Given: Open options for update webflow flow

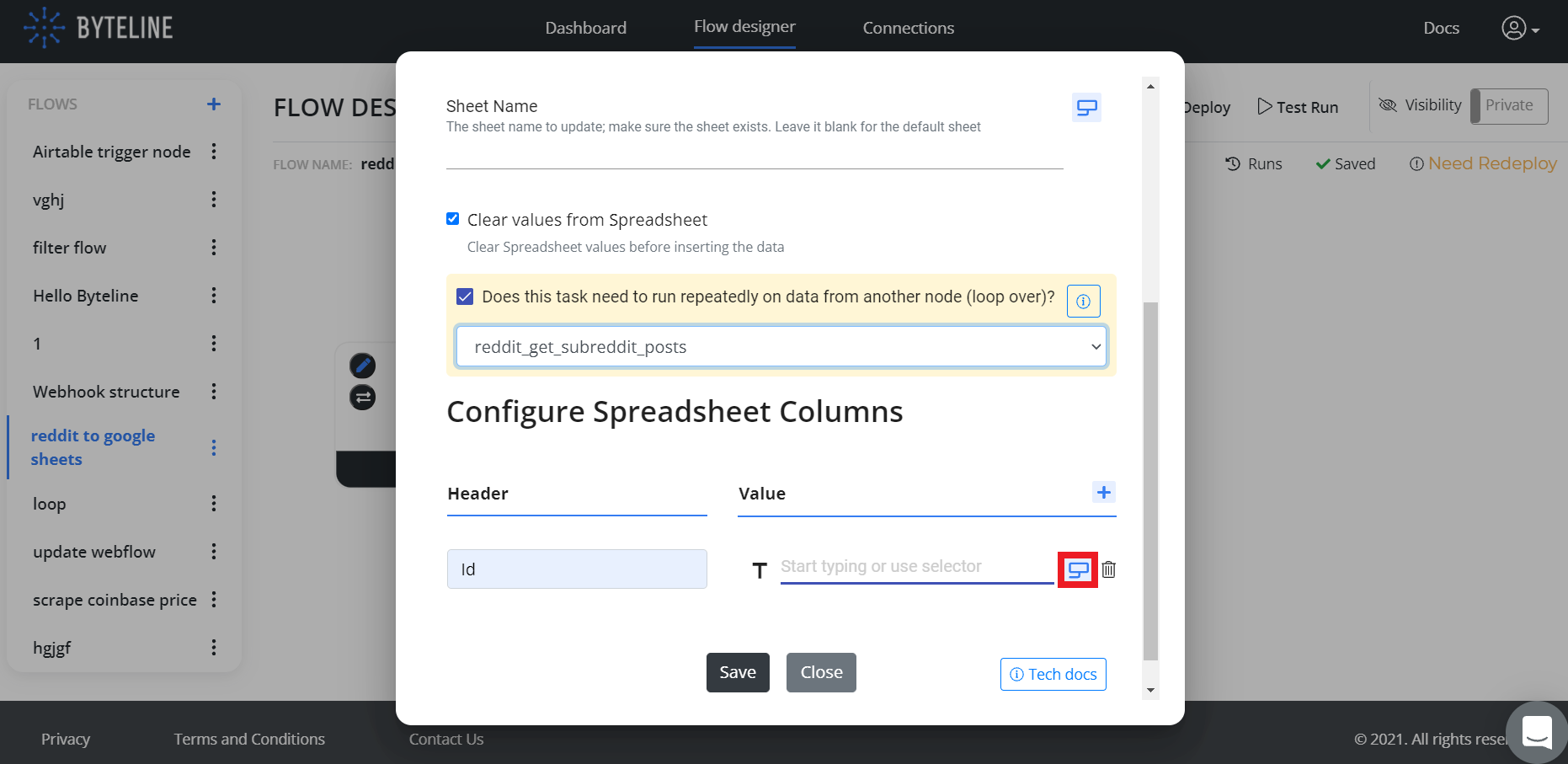Looking at the screenshot, I should click(x=214, y=552).
